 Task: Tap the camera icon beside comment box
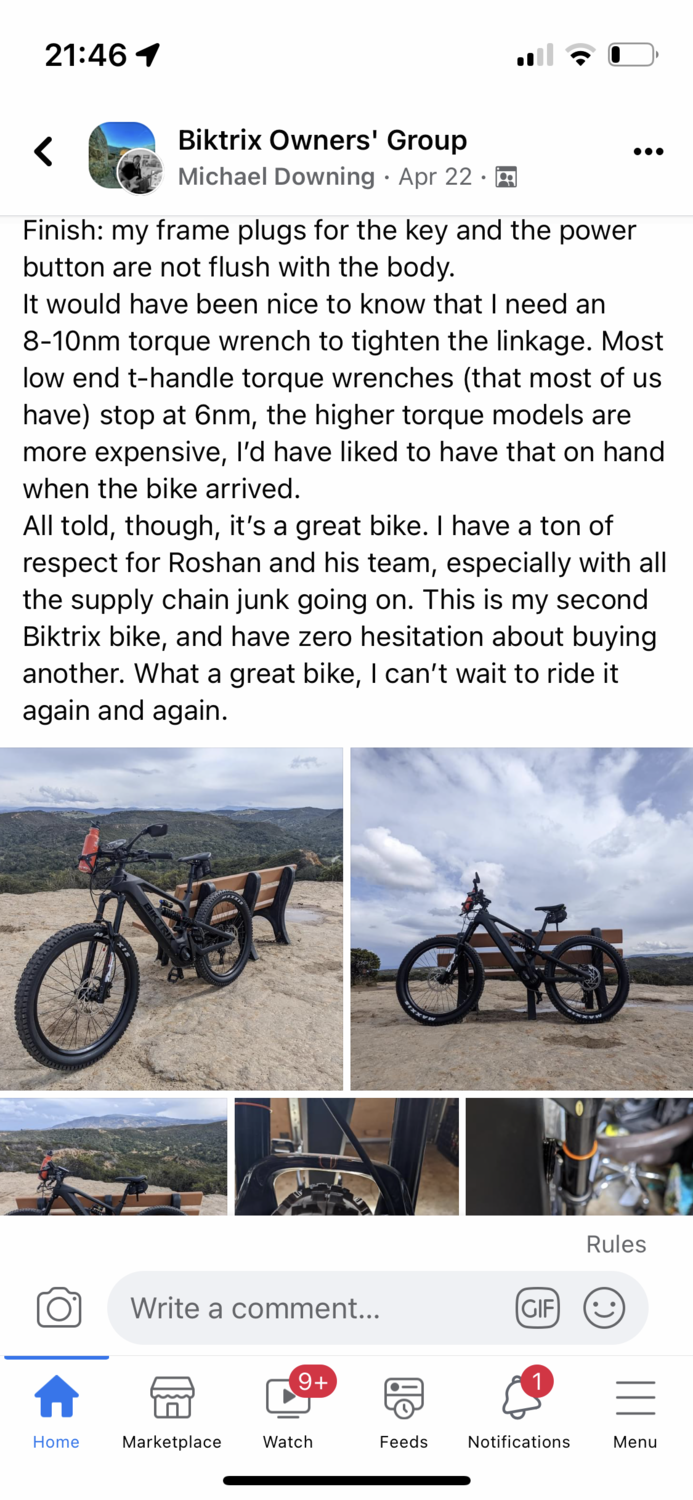[59, 1308]
